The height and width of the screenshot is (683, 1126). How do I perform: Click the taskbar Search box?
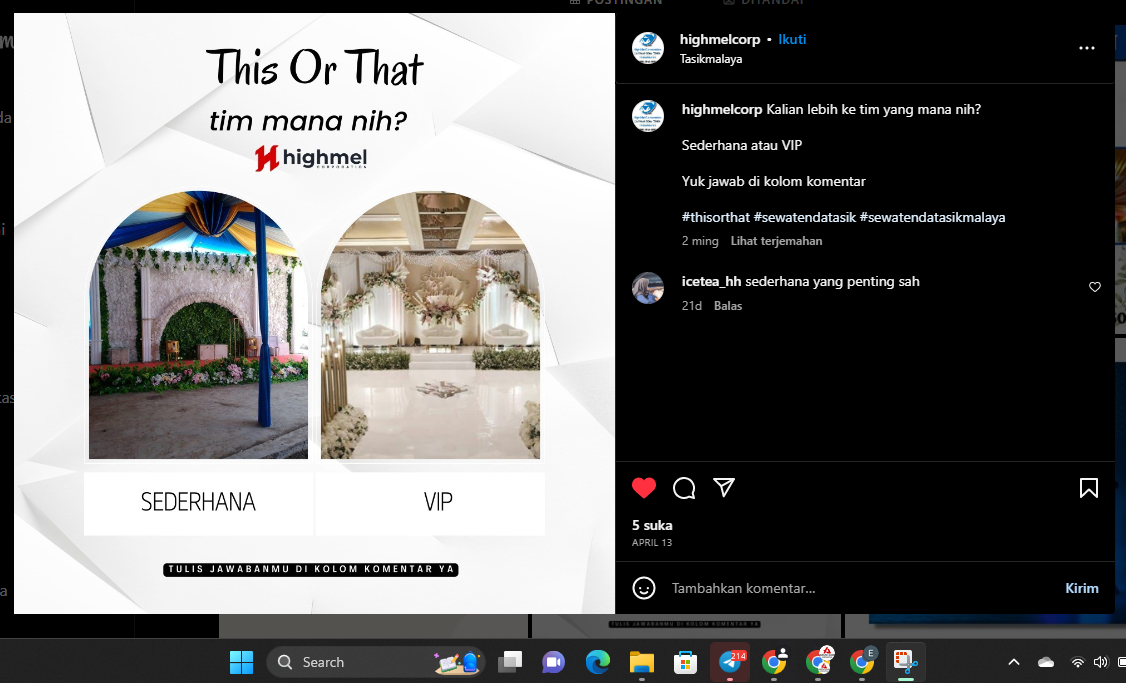pos(375,662)
